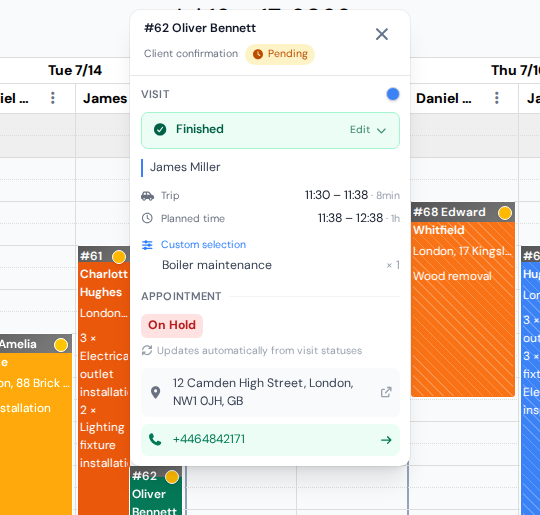Open the #62 Oliver Bennett calendar card
This screenshot has width=540, height=515.
pyautogui.click(x=156, y=491)
